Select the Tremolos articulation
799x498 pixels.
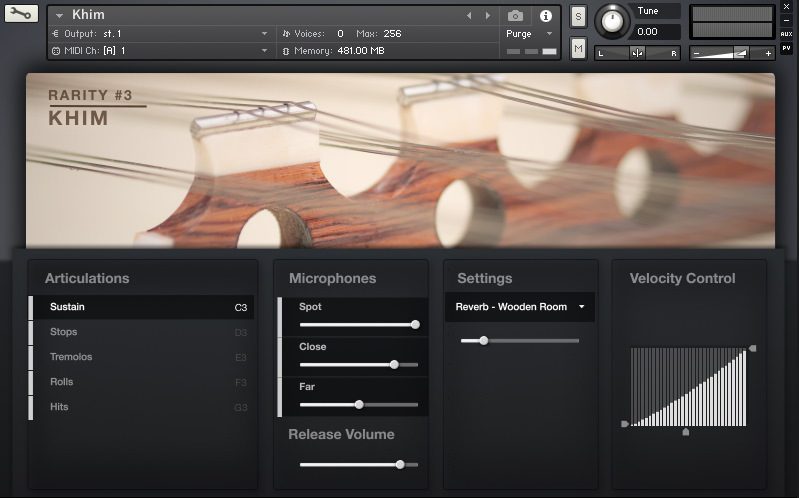click(x=71, y=357)
